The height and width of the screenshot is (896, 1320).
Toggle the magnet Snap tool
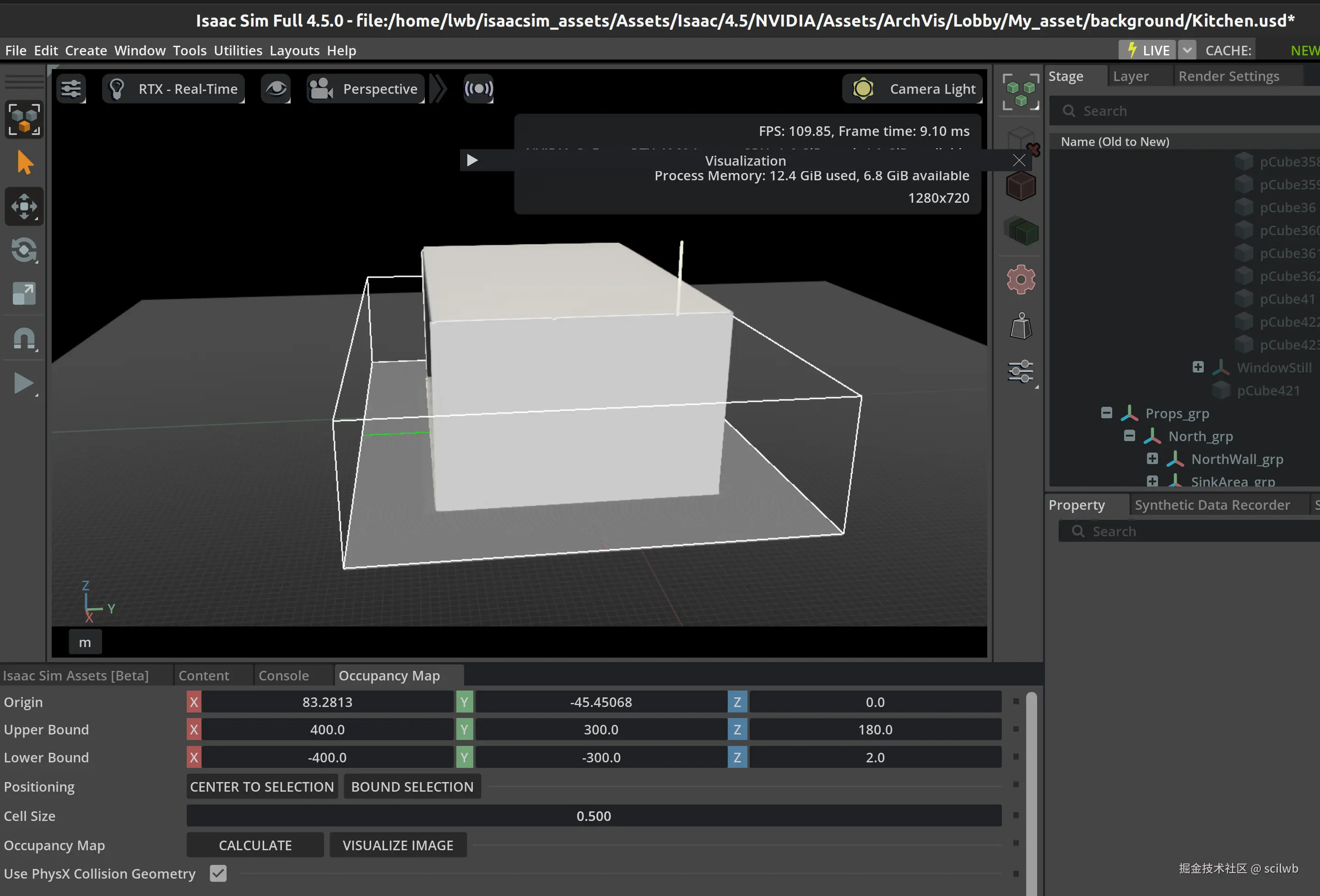[x=24, y=339]
